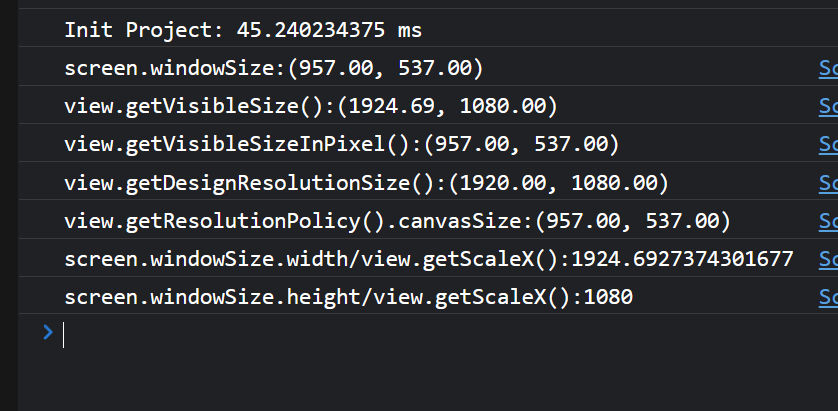Click the getResolutionPolicy().canvasSize log message
The image size is (838, 411).
397,221
